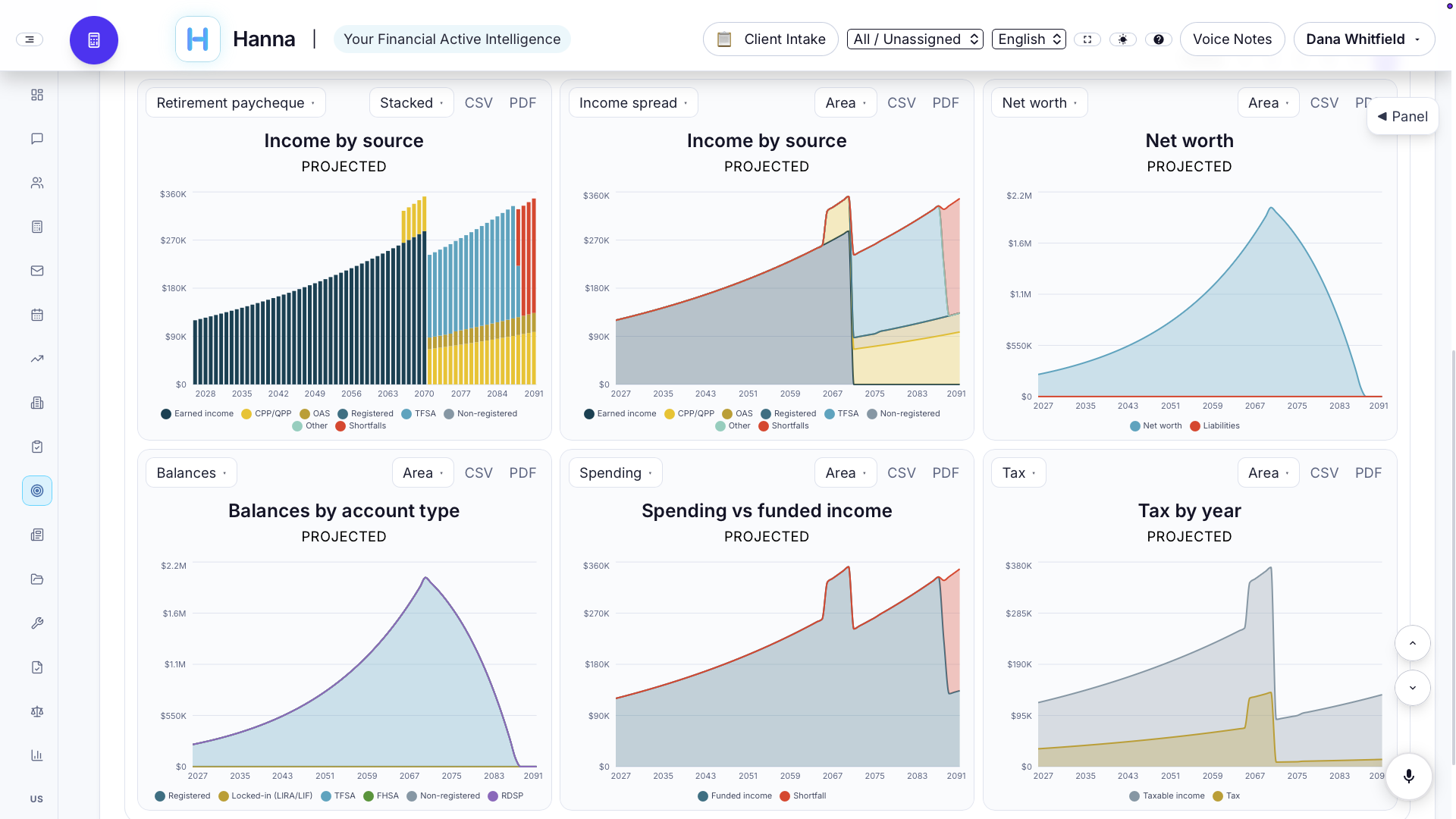Export Retirement paycheque chart as PDF
This screenshot has height=819, width=1456.
coord(522,102)
